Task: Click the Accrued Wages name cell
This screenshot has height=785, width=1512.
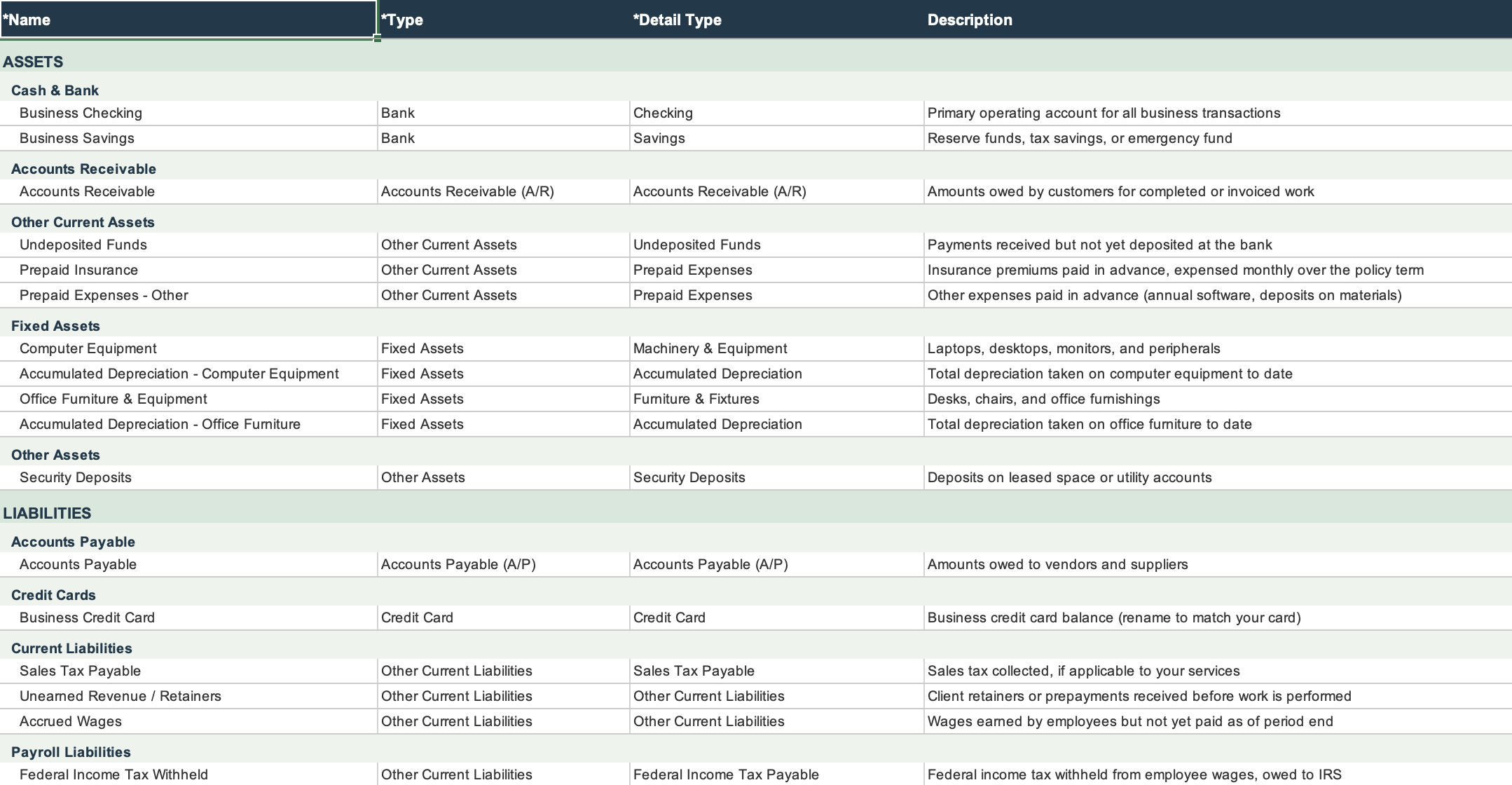Action: (x=188, y=721)
